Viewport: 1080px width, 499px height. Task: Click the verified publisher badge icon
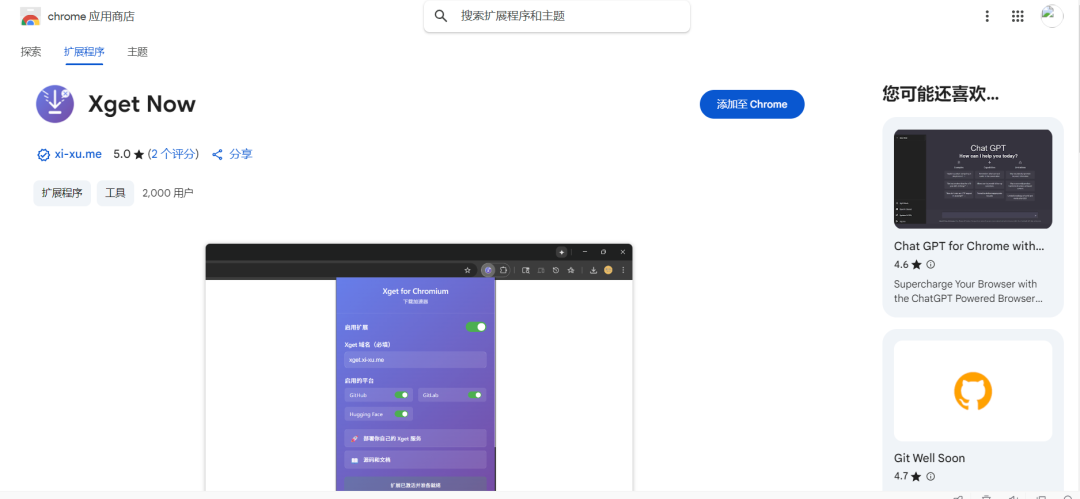tap(43, 154)
